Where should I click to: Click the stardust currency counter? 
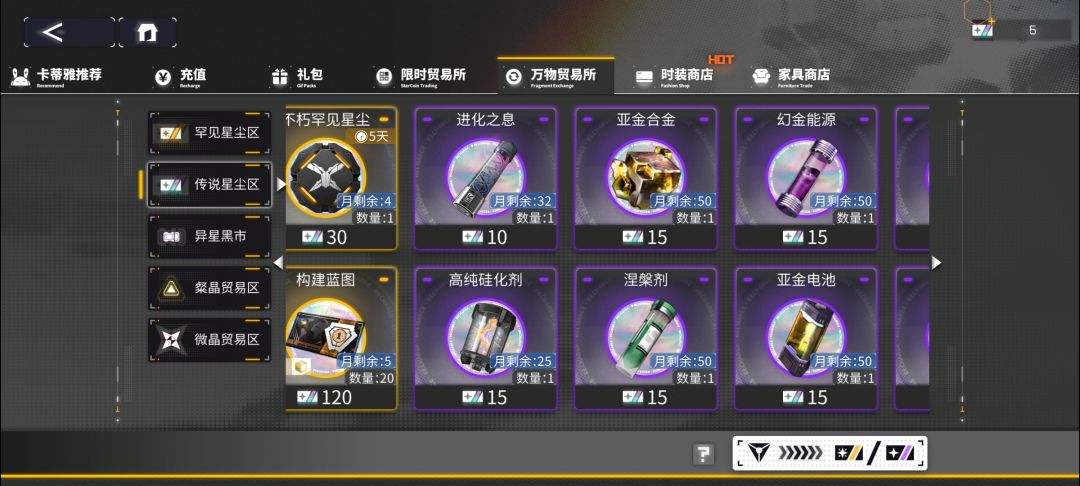click(1012, 30)
